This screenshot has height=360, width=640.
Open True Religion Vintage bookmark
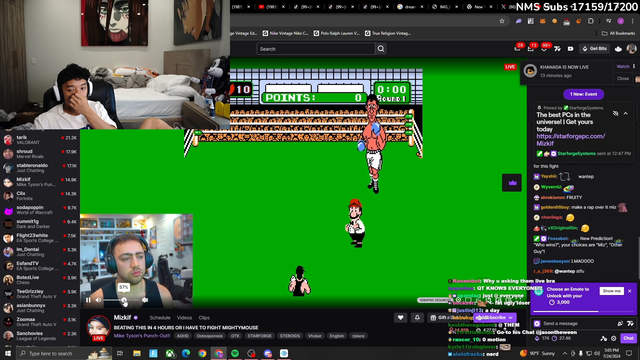click(x=388, y=33)
